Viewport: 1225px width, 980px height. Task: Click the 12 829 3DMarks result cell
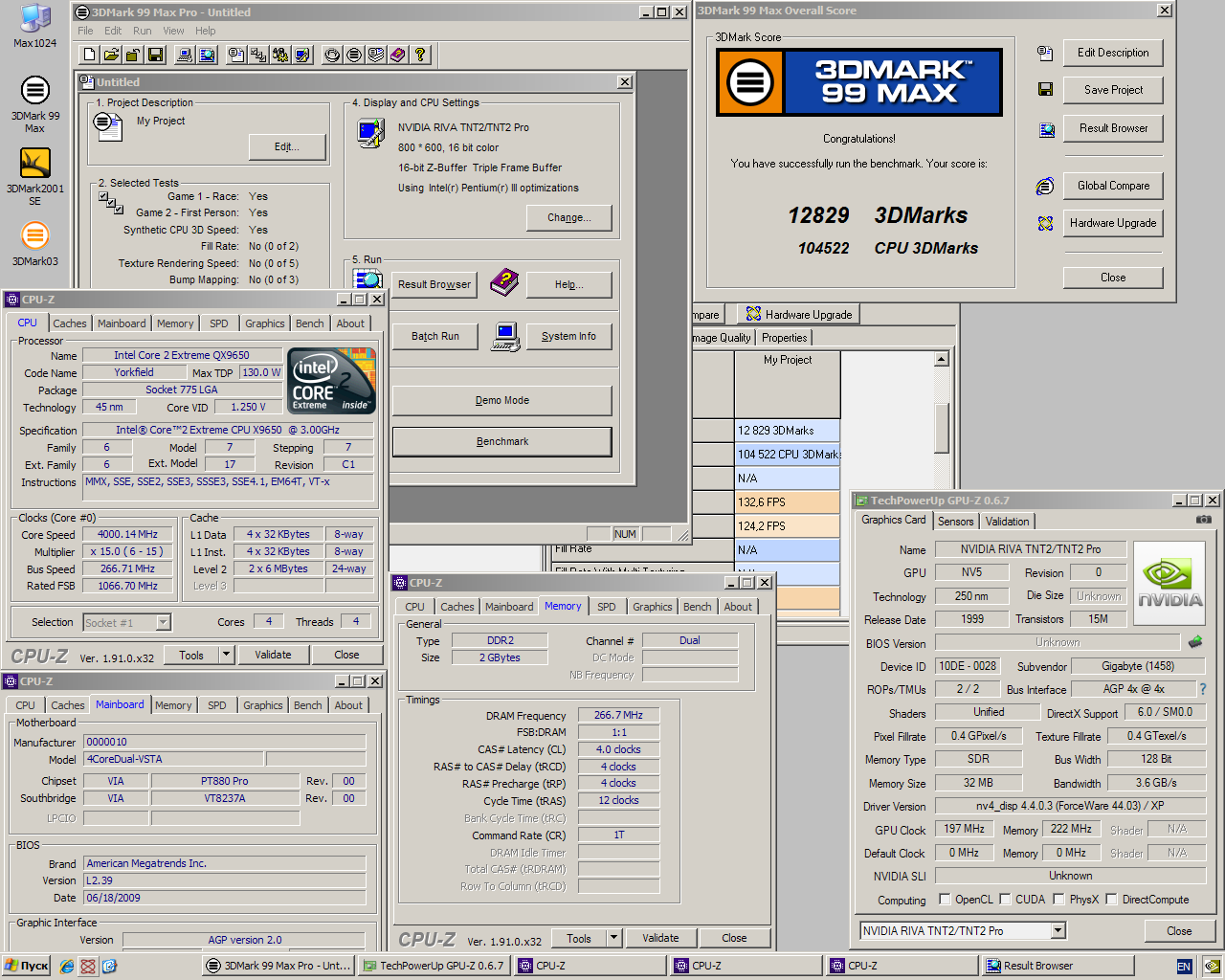coord(788,431)
